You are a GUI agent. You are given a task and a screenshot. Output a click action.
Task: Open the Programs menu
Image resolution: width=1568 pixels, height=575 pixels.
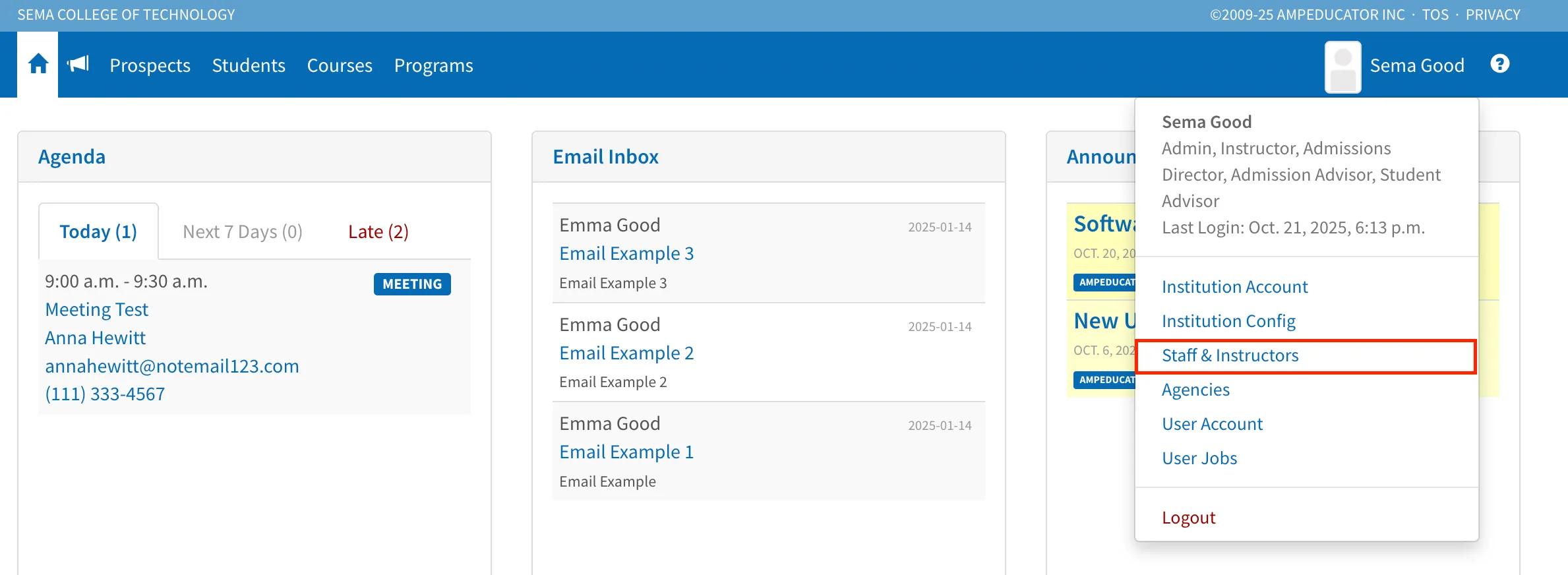433,65
